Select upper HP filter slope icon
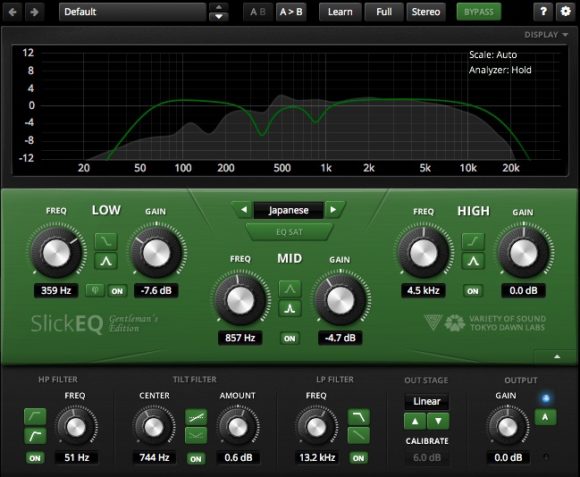Image resolution: width=580 pixels, height=477 pixels. click(35, 416)
